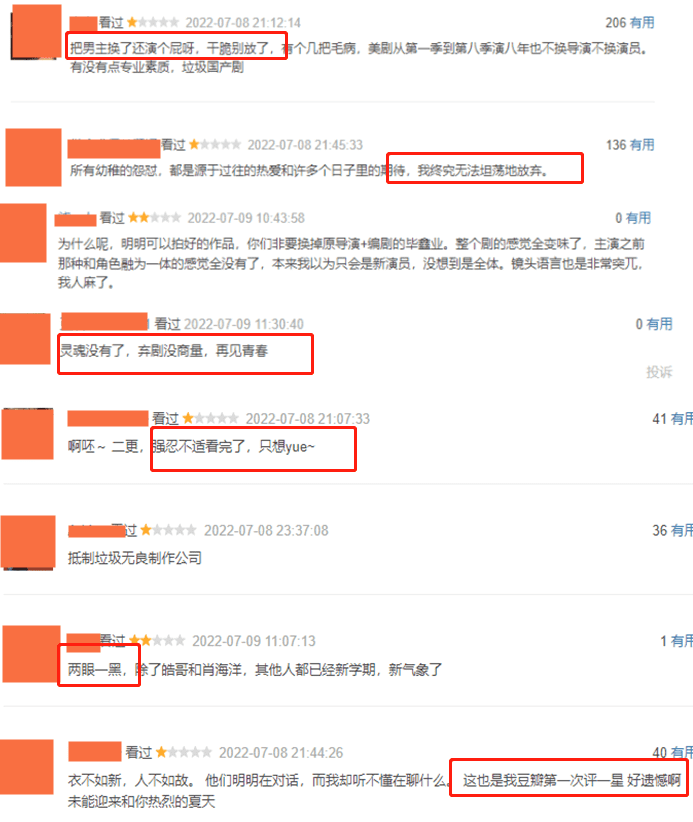Open avatar of the 23:37:08 reviewer
Viewport: 693px width, 822px height.
point(28,542)
